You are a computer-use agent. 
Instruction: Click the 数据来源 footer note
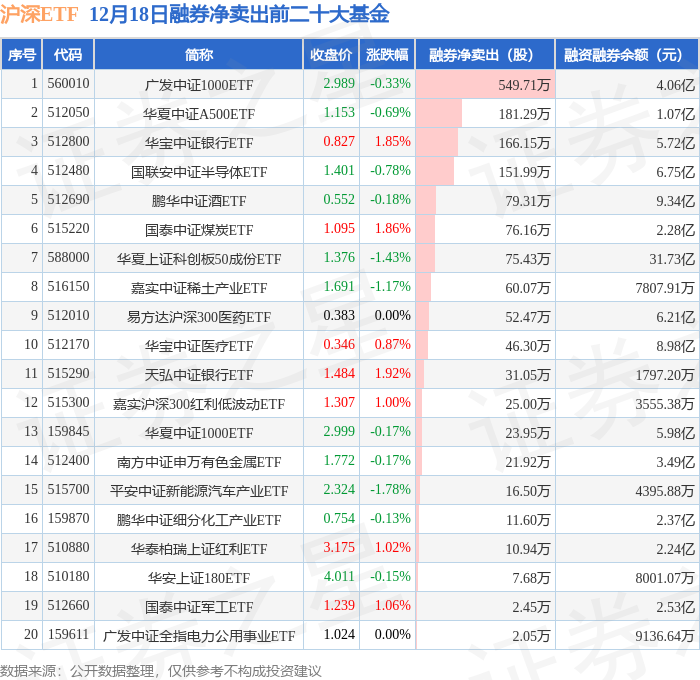tap(161, 671)
